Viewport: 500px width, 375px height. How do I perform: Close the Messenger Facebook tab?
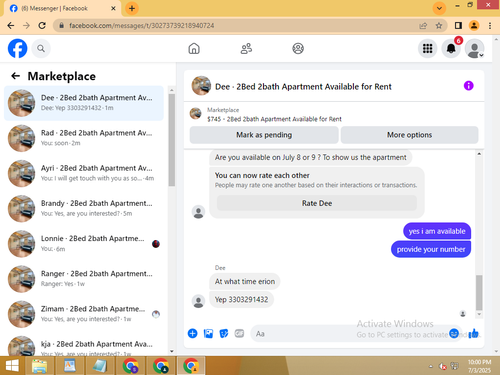[113, 8]
